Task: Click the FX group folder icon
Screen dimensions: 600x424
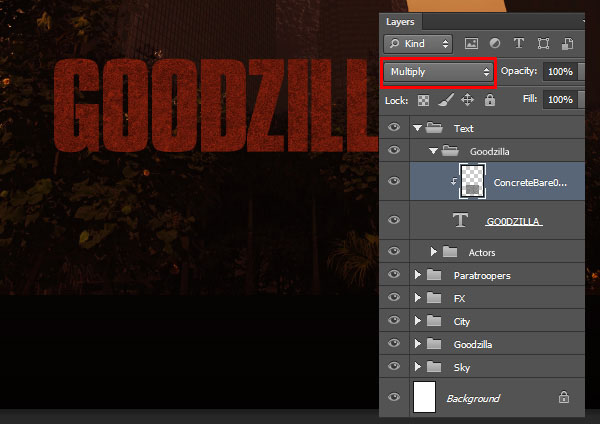Action: (434, 298)
